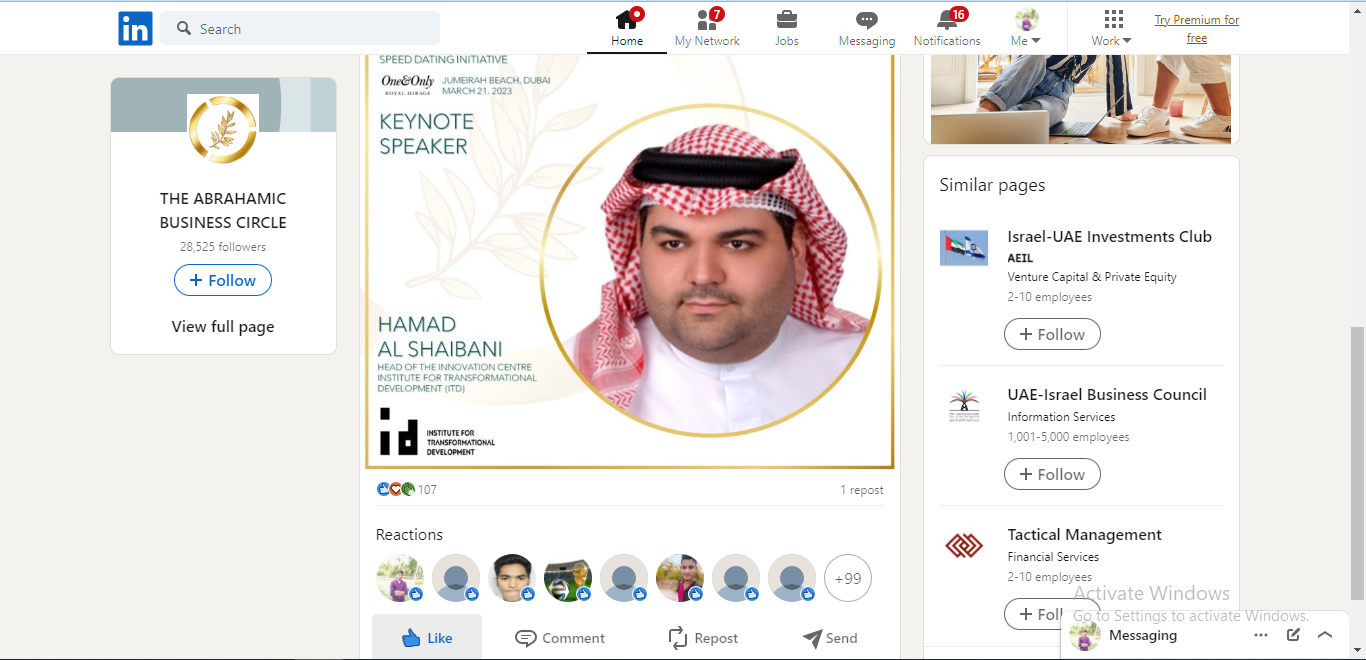Open THE ABRAHAMIC BUSINESS CIRCLE page title
1366x660 pixels.
[223, 210]
